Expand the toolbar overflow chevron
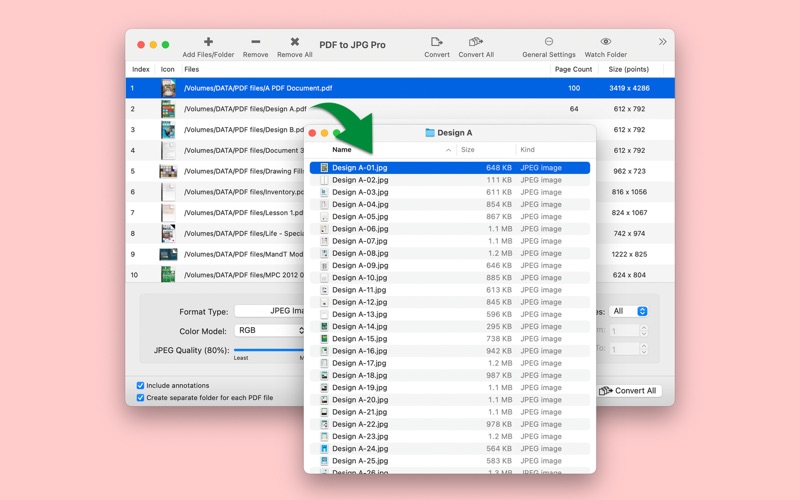 tap(662, 42)
